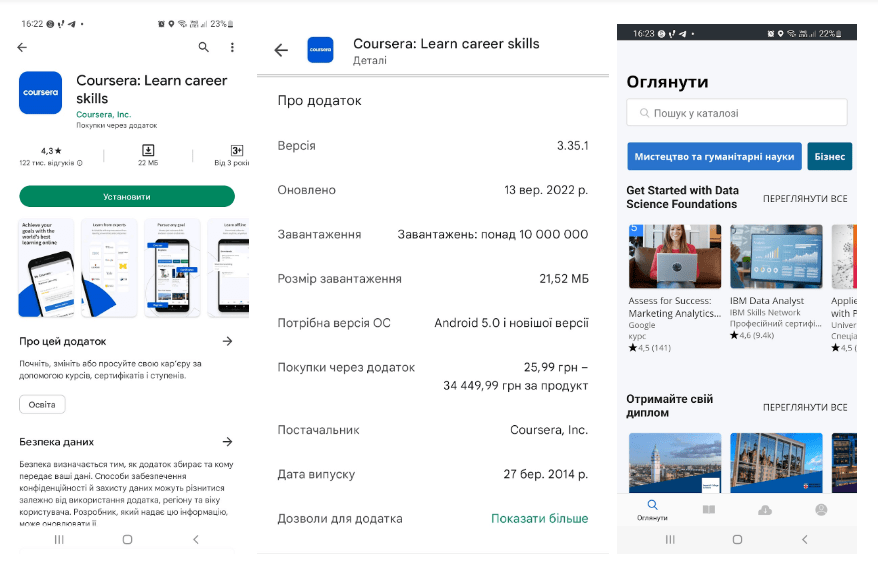Select the Освіта category chip
The height and width of the screenshot is (566, 878).
(42, 404)
